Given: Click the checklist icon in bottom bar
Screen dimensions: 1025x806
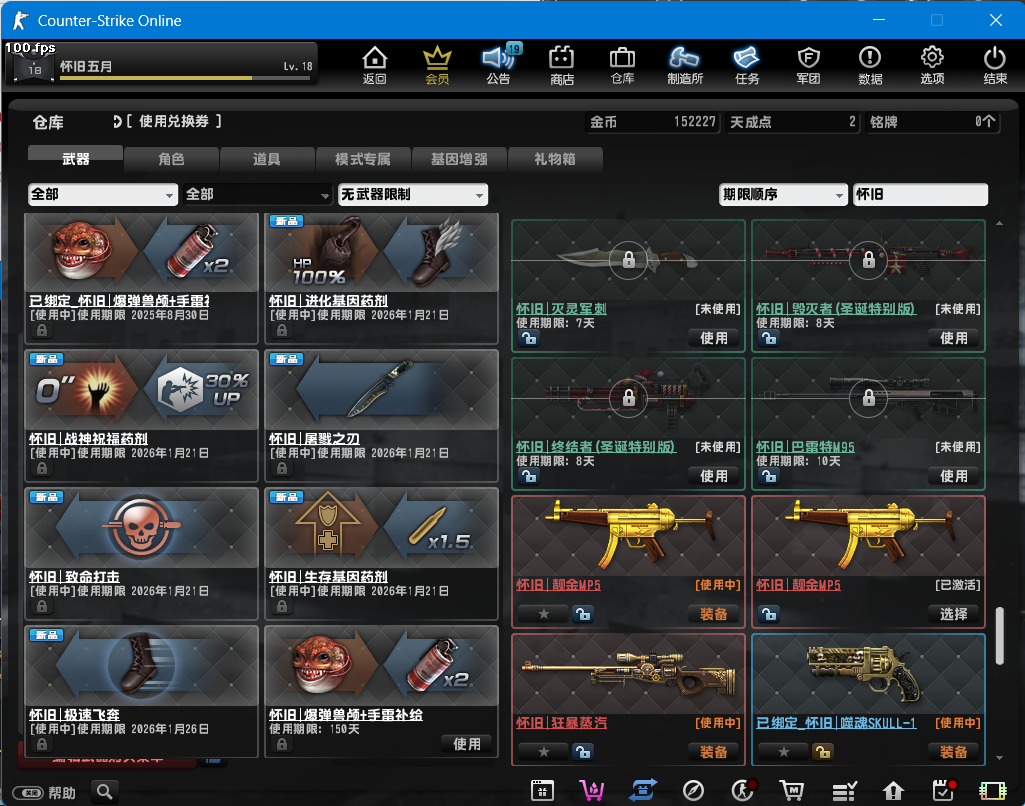Looking at the screenshot, I should 844,791.
